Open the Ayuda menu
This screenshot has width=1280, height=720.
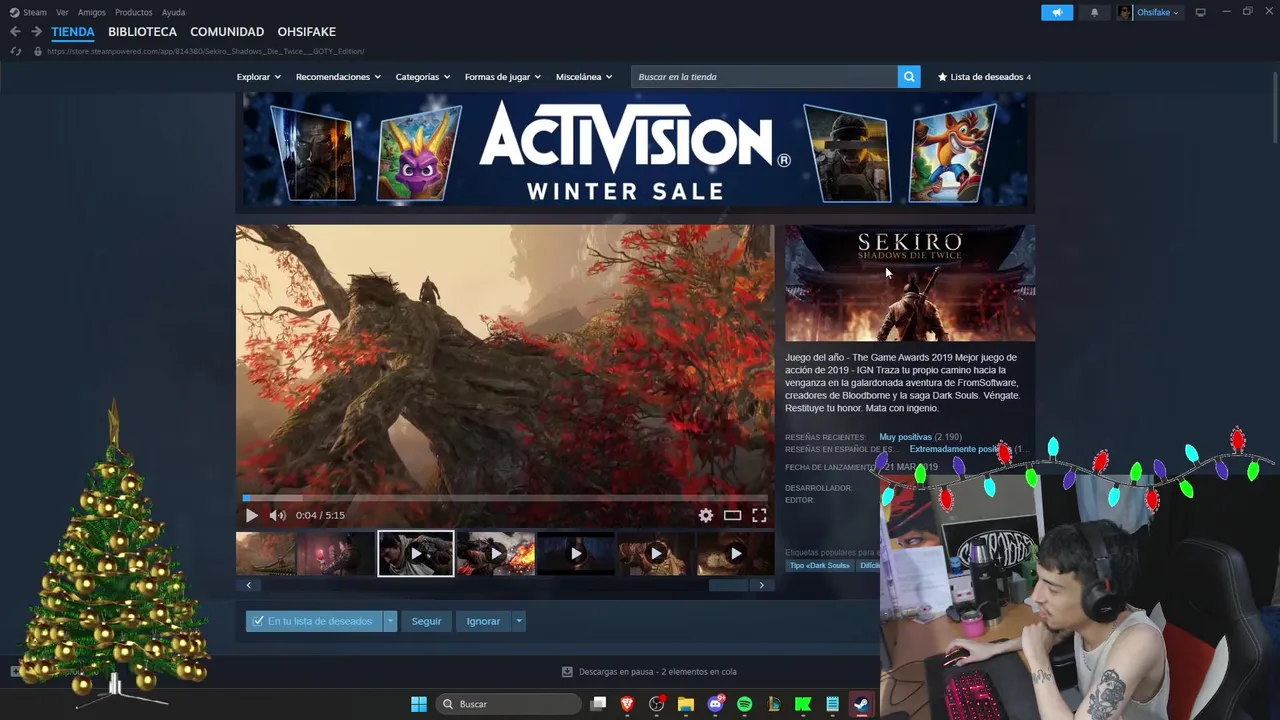point(173,12)
